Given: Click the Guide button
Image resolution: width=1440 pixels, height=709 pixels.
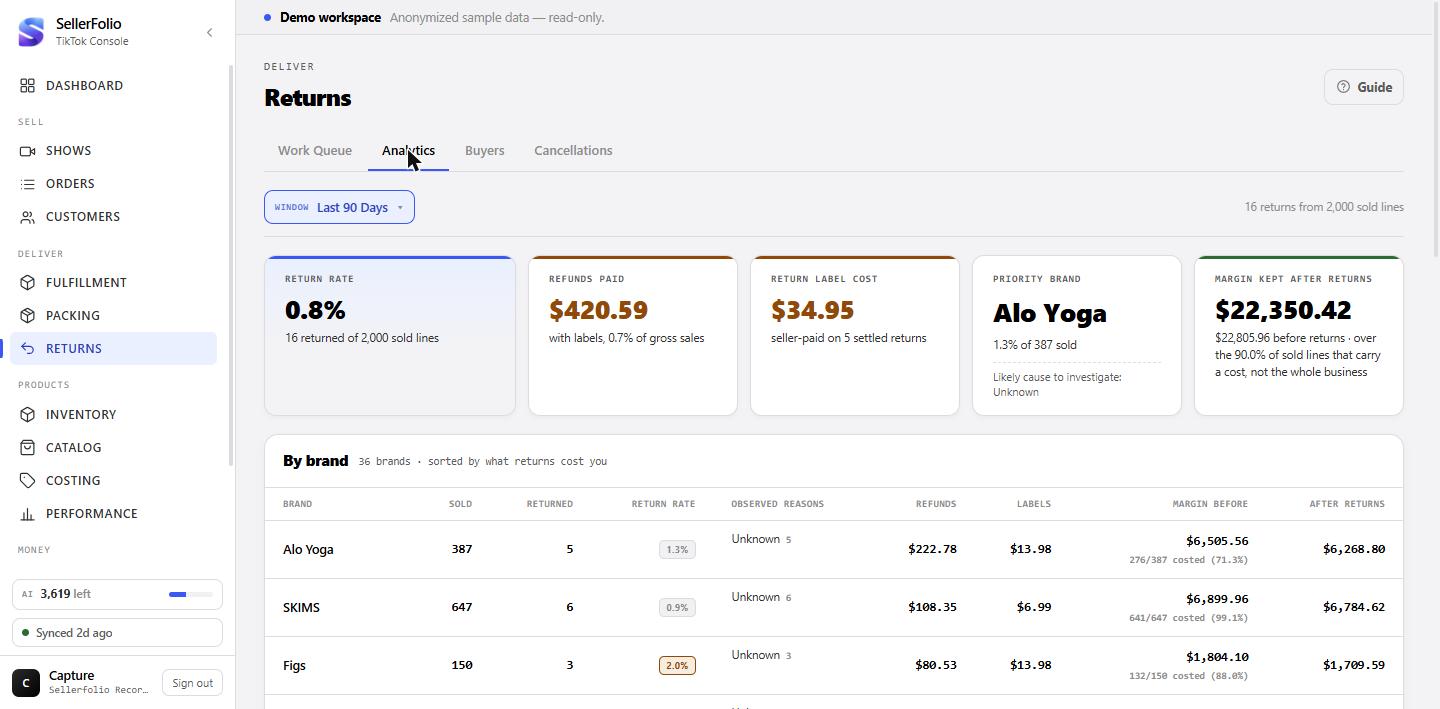Looking at the screenshot, I should (1364, 87).
